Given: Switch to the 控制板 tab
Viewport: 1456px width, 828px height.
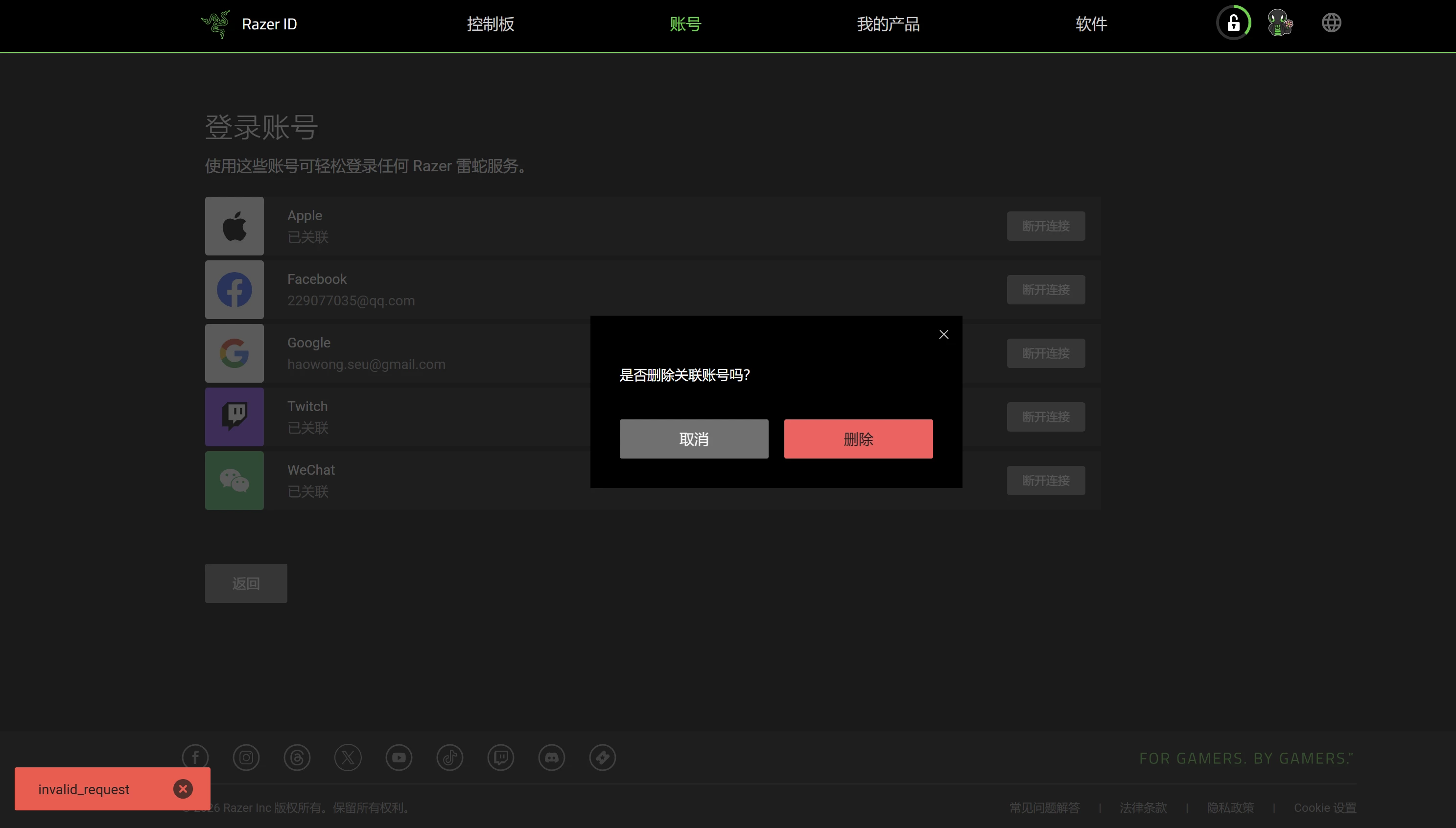Looking at the screenshot, I should (490, 24).
